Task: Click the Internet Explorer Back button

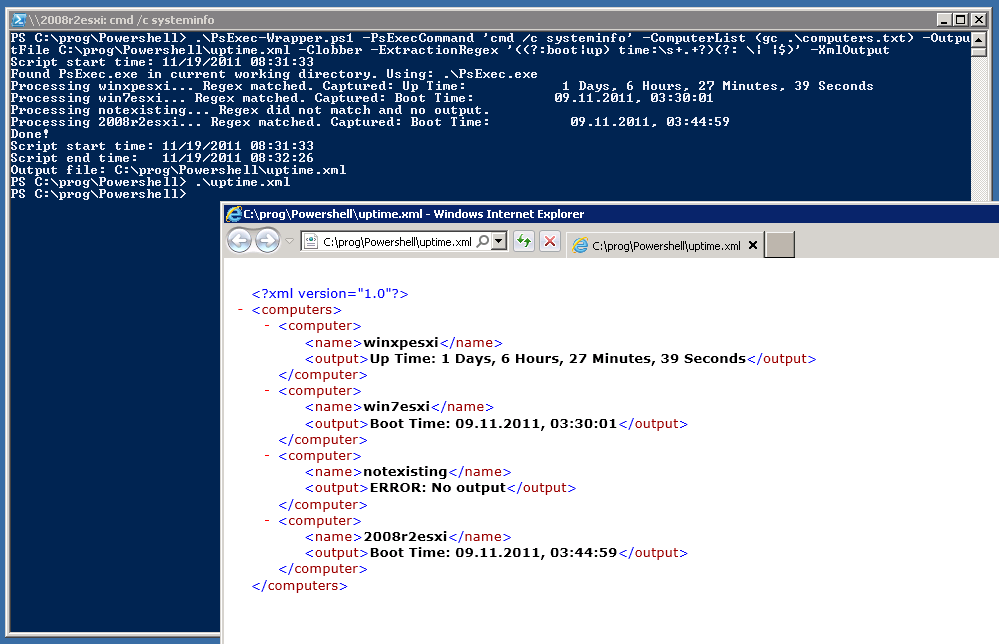Action: coord(239,241)
